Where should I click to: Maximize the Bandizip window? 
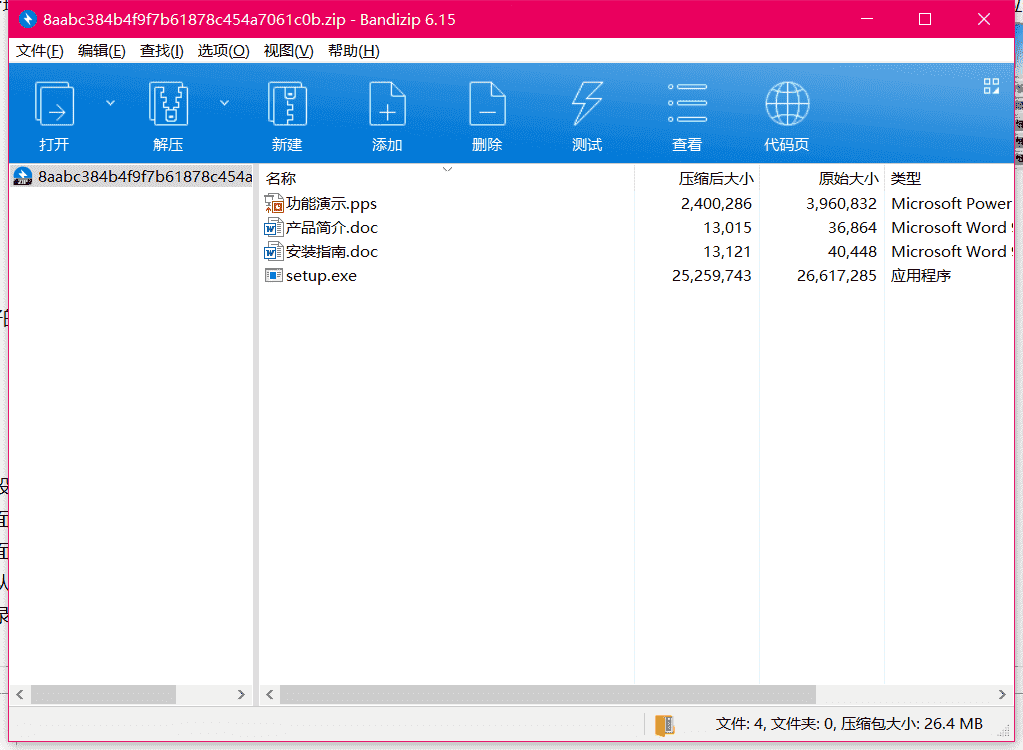(x=924, y=20)
